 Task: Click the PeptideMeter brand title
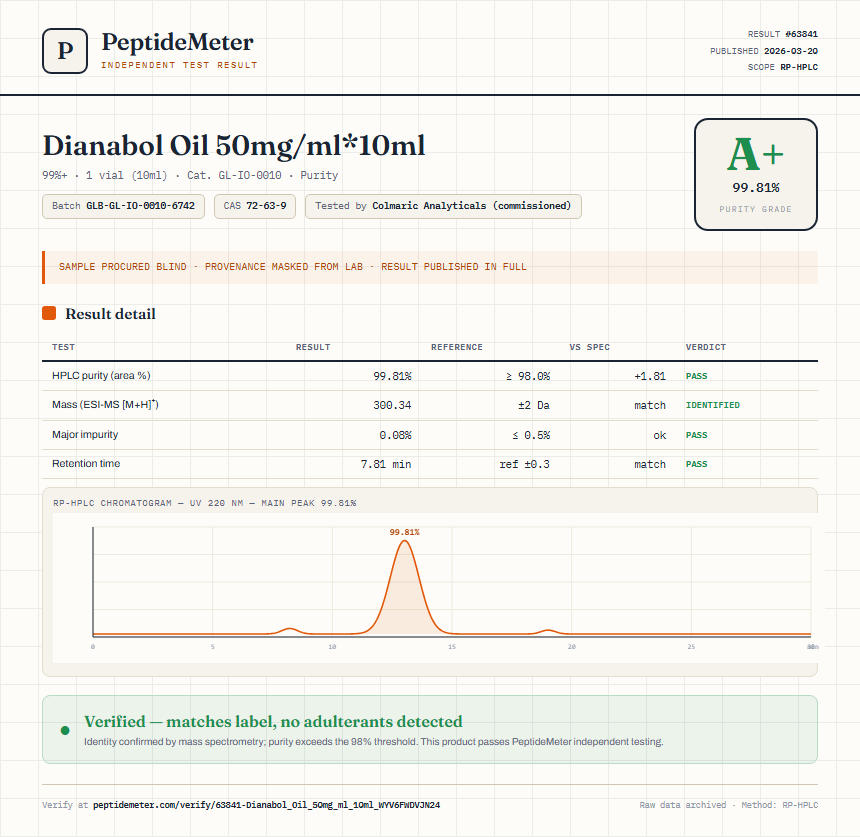(x=177, y=43)
